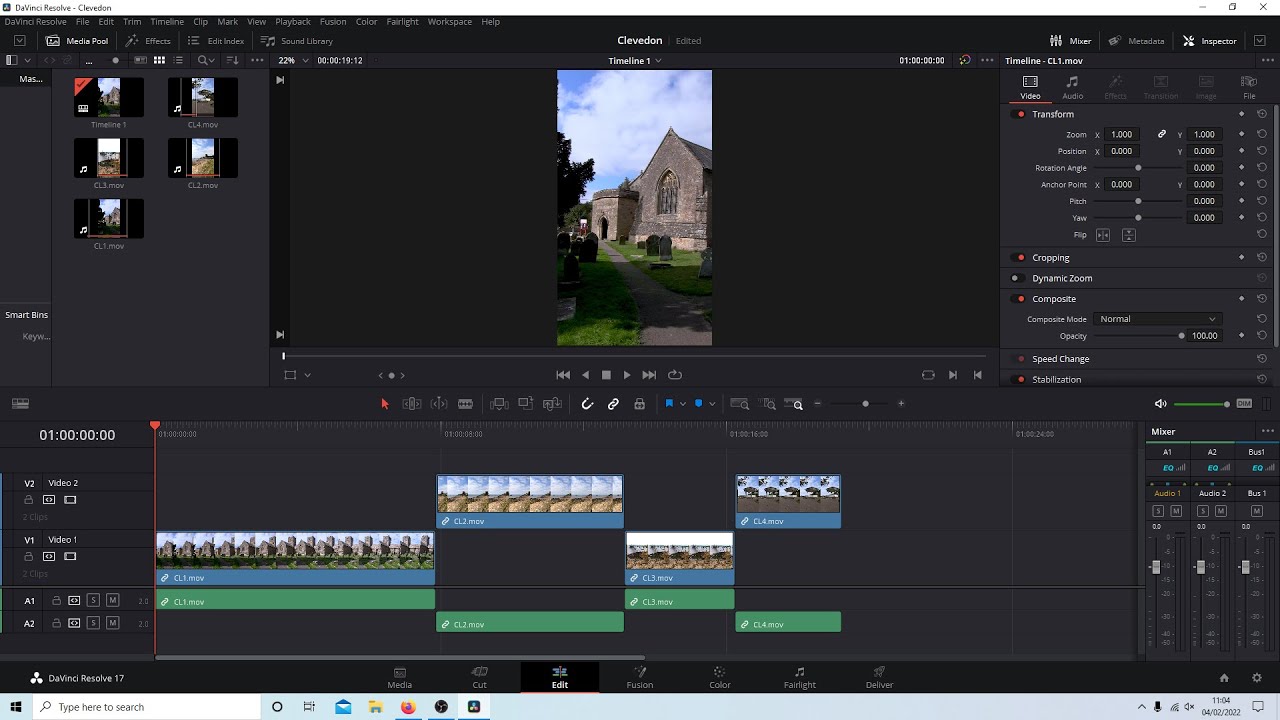The height and width of the screenshot is (720, 1280).
Task: Click the position lock padlock icon in timeline toolbar
Action: [639, 404]
